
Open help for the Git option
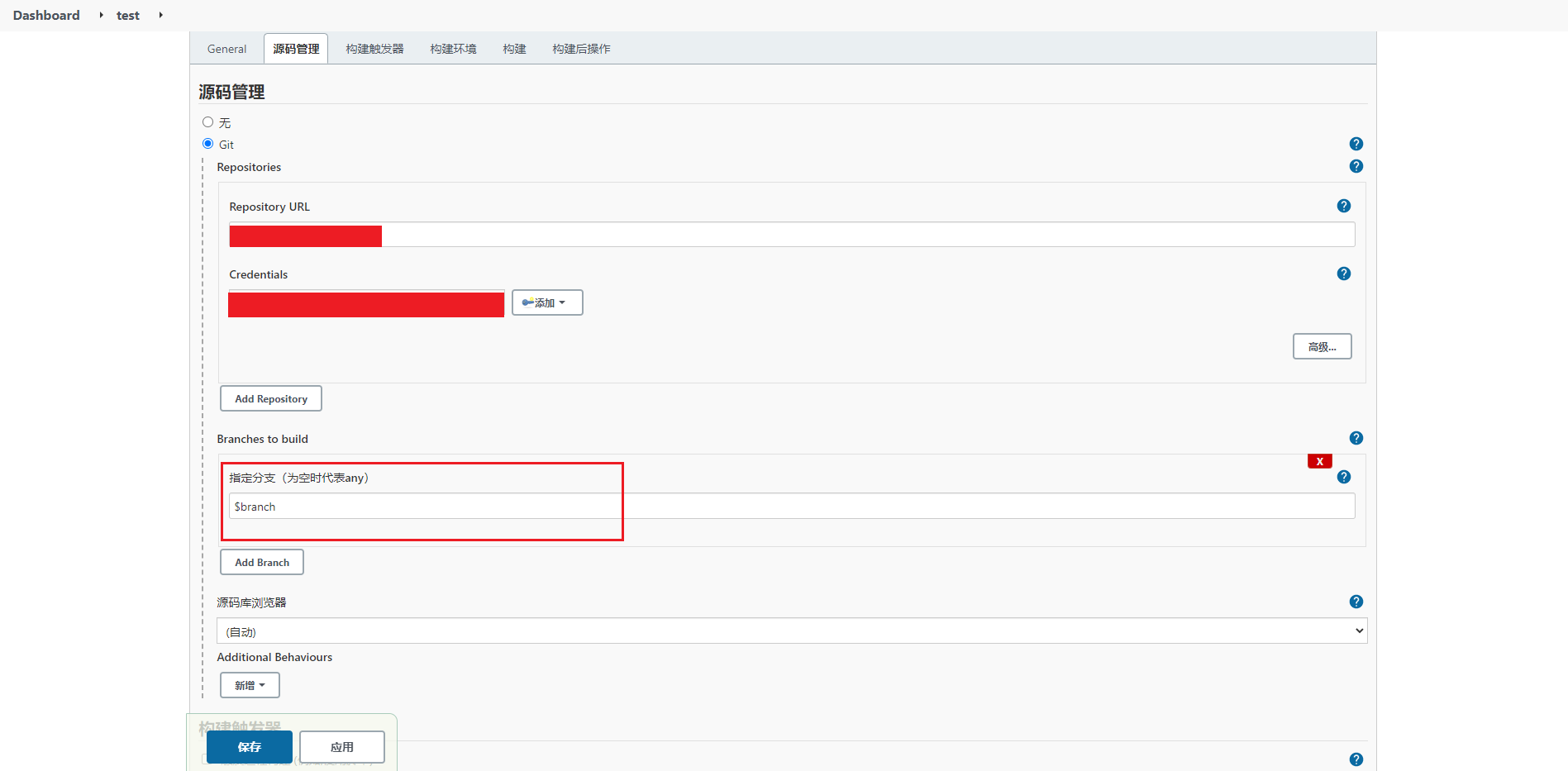point(1356,144)
